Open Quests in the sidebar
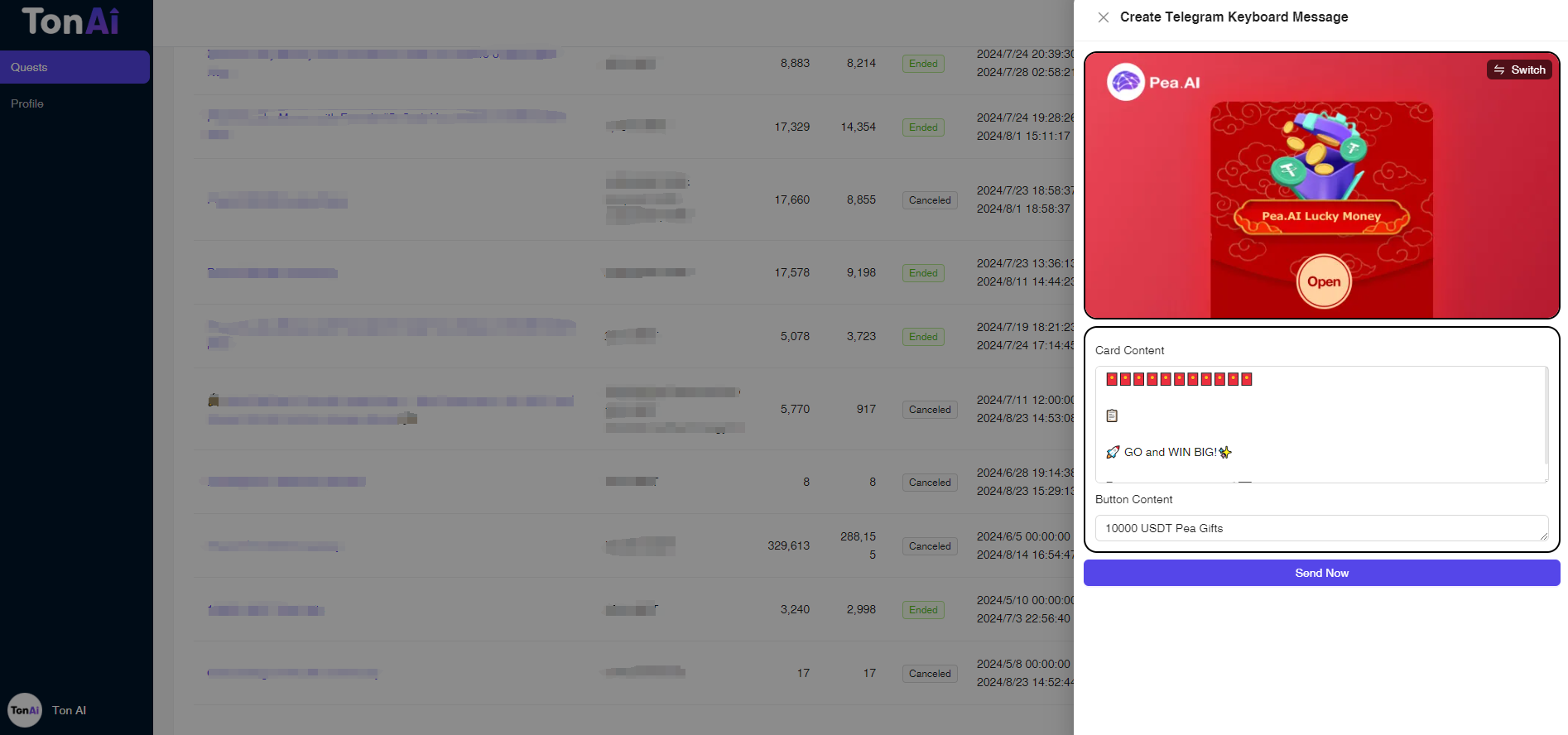This screenshot has height=735, width=1568. (75, 67)
